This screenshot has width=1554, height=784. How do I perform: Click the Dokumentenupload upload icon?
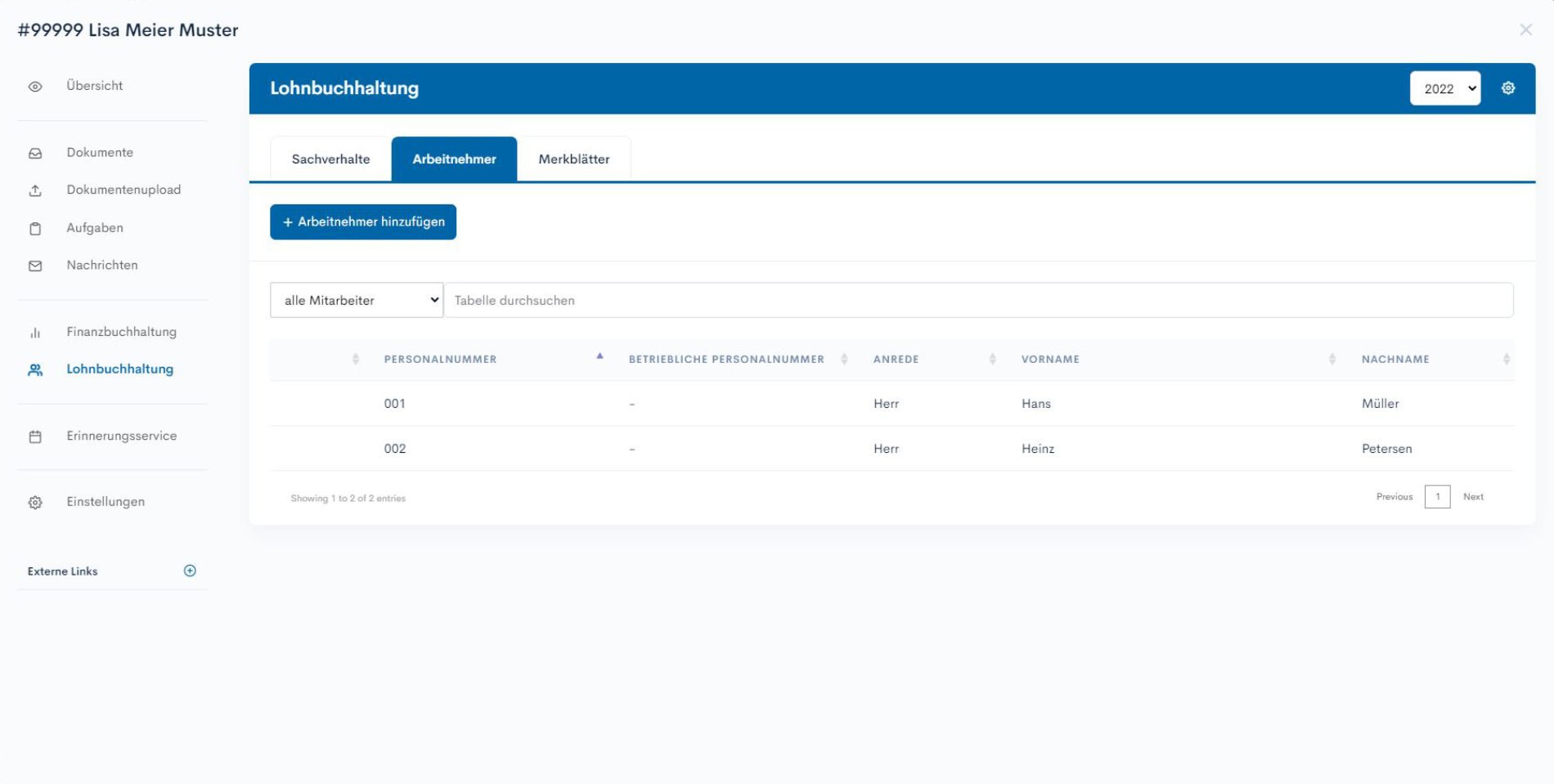point(35,190)
